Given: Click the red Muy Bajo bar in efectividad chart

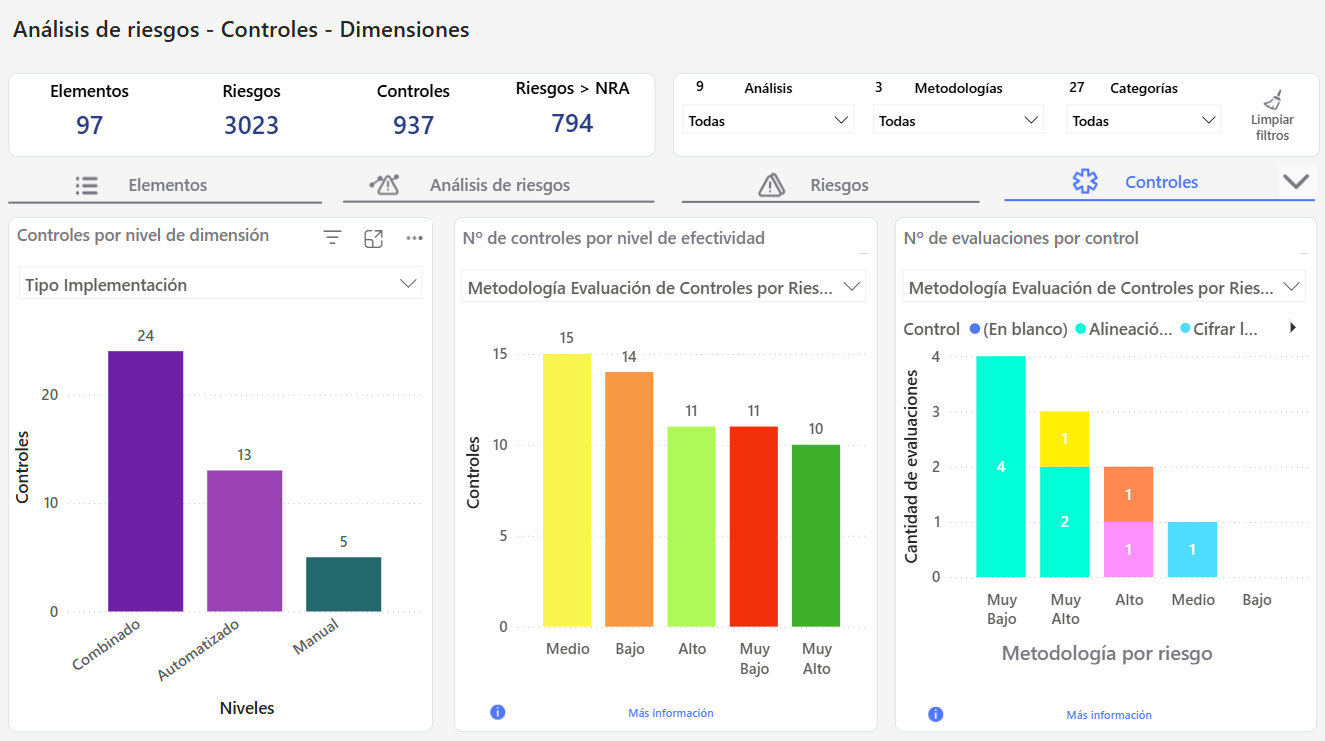Looking at the screenshot, I should click(x=754, y=526).
